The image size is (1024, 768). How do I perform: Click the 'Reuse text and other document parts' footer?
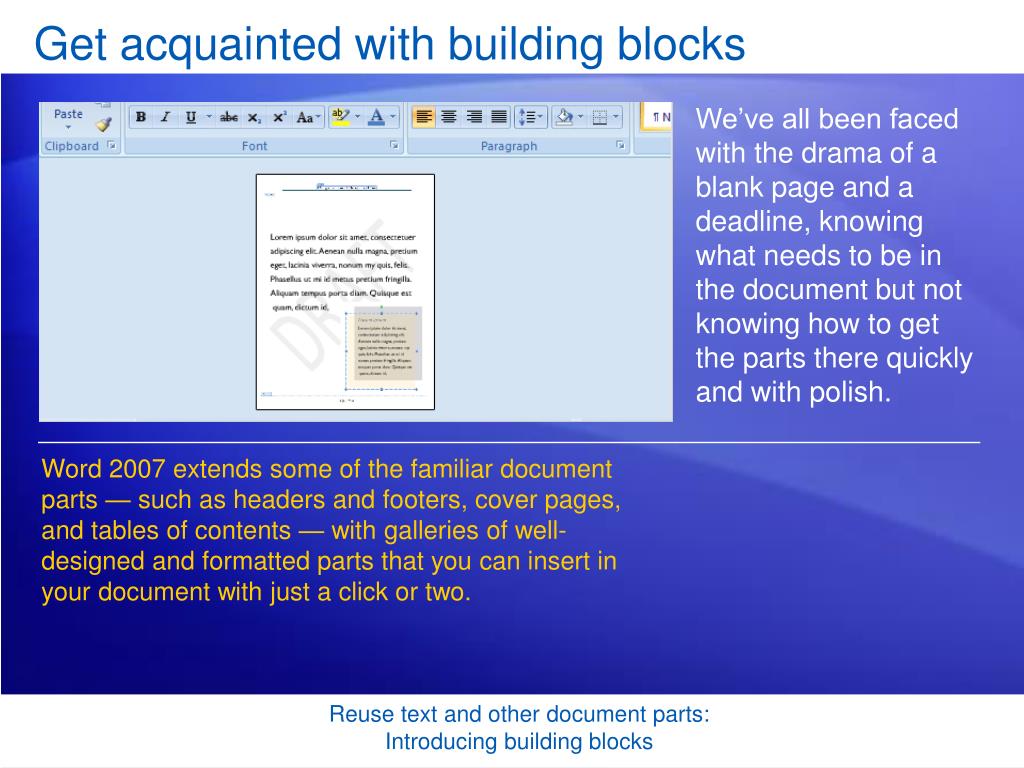click(x=519, y=714)
